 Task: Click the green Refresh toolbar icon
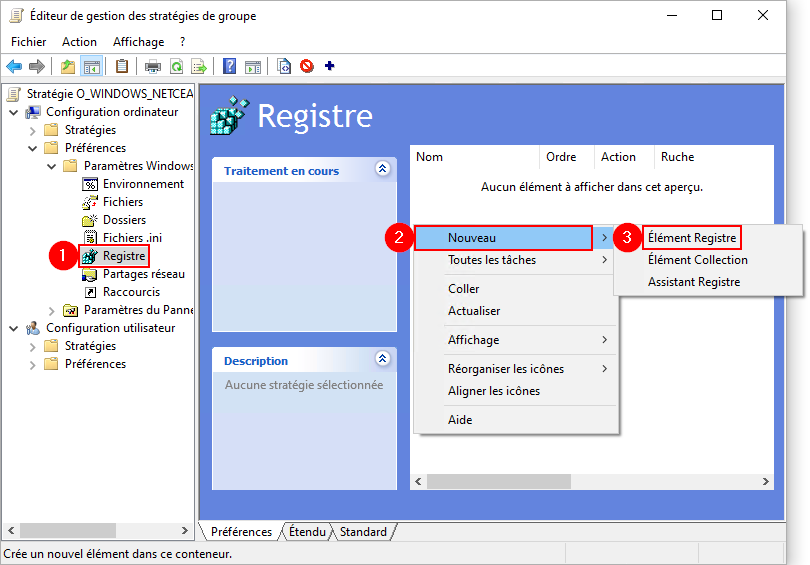(x=177, y=66)
